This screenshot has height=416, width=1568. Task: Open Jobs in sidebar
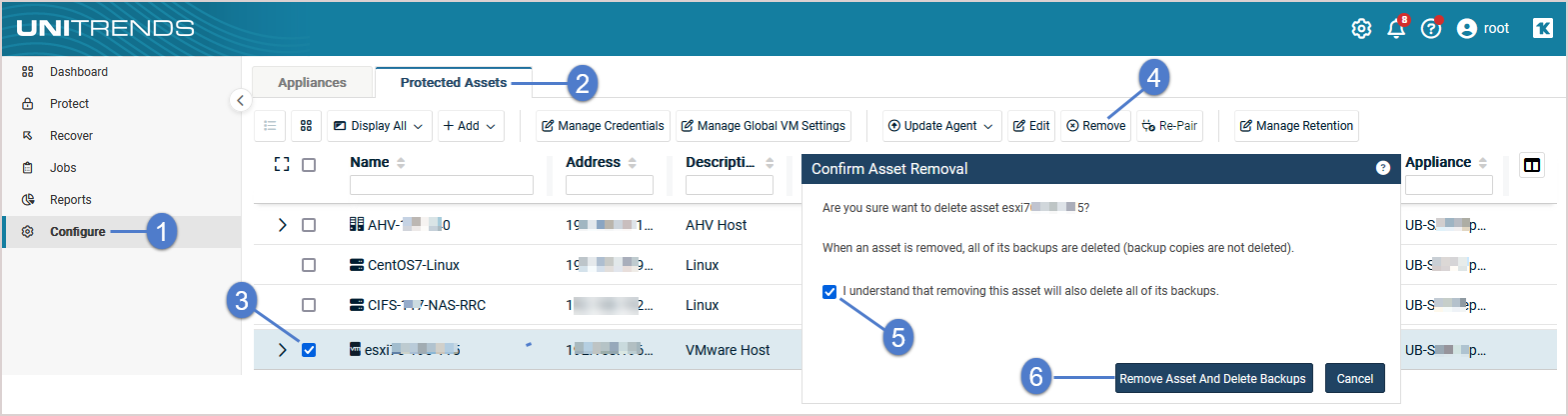[63, 168]
